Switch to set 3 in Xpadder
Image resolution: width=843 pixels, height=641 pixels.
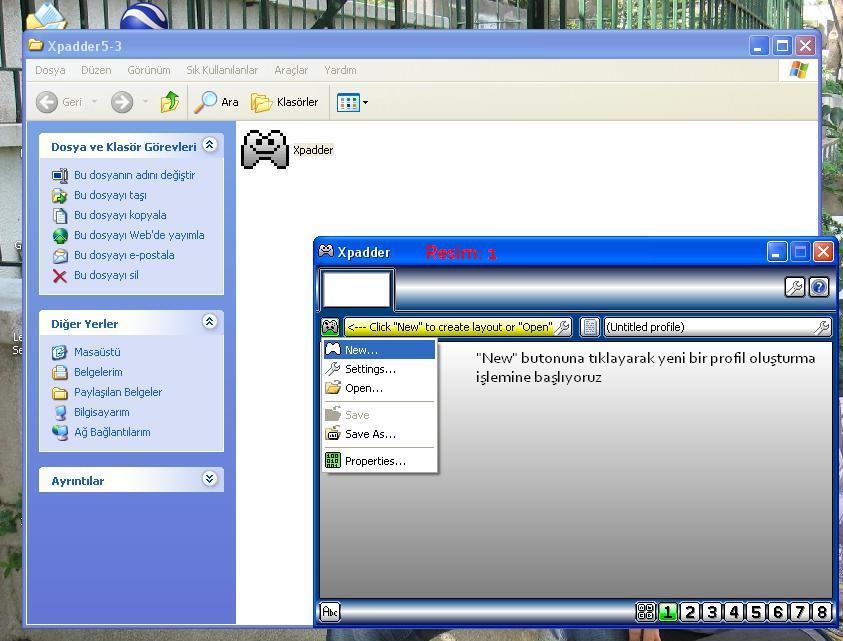[712, 611]
